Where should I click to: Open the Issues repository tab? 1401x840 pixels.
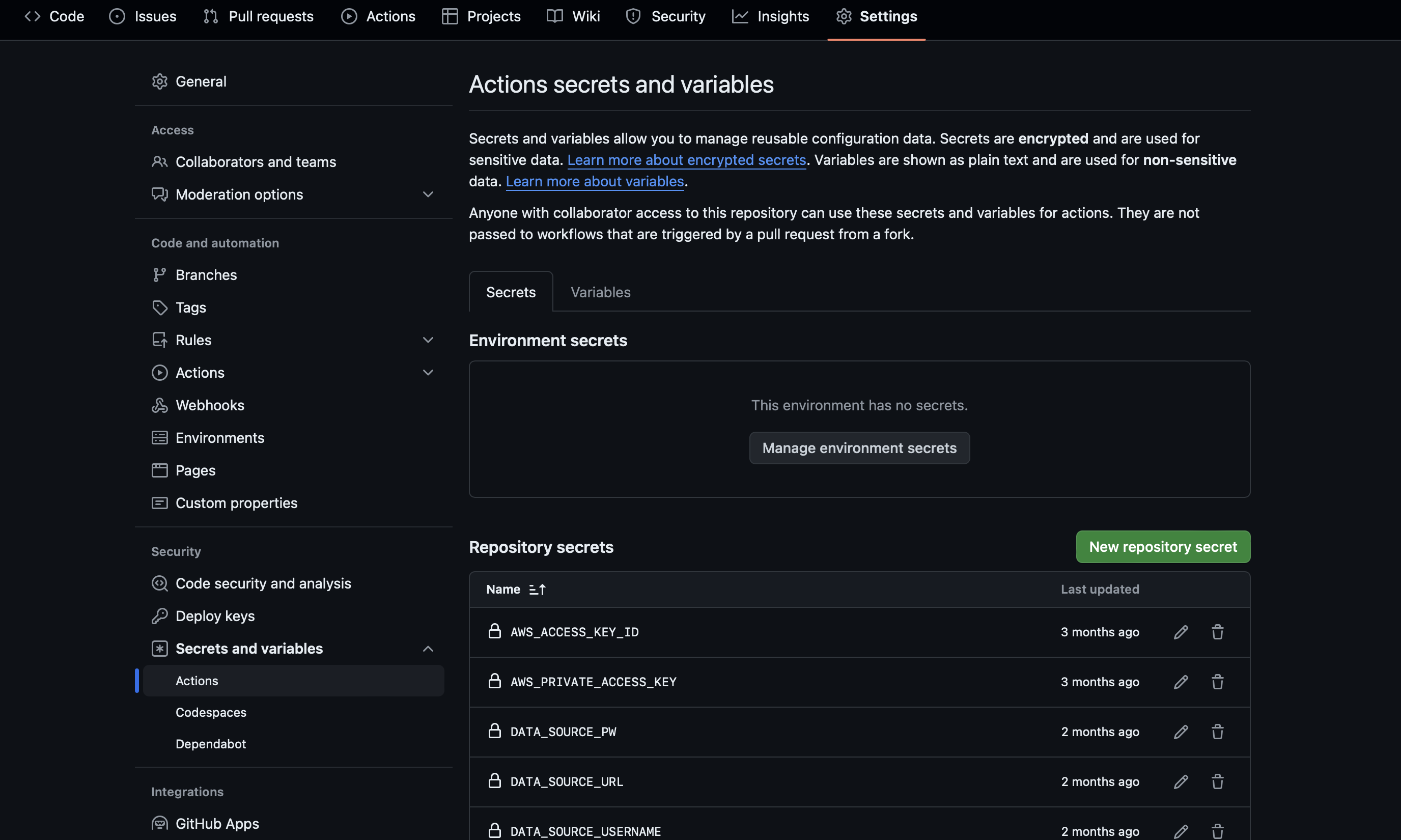pos(143,16)
